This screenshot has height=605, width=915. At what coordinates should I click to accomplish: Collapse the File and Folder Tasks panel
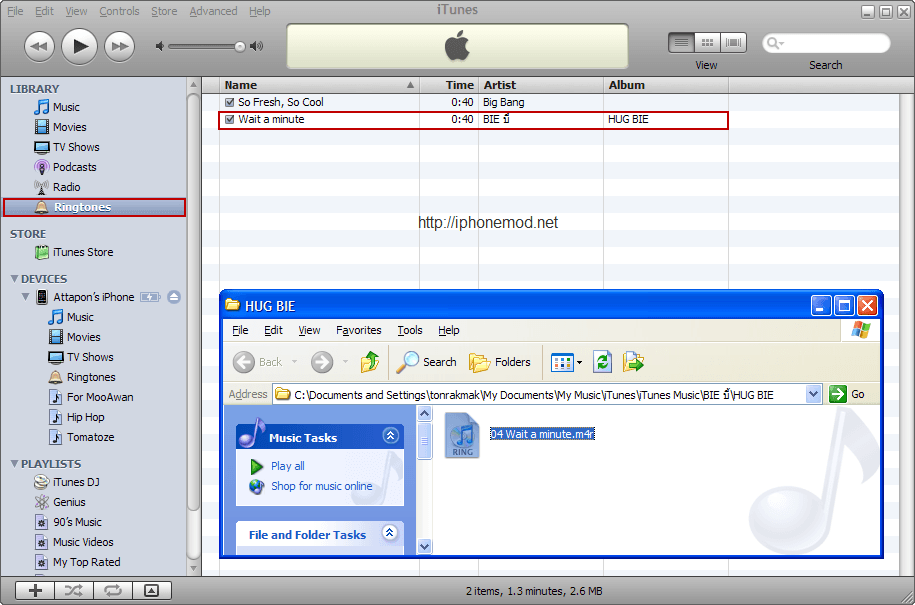click(x=390, y=532)
